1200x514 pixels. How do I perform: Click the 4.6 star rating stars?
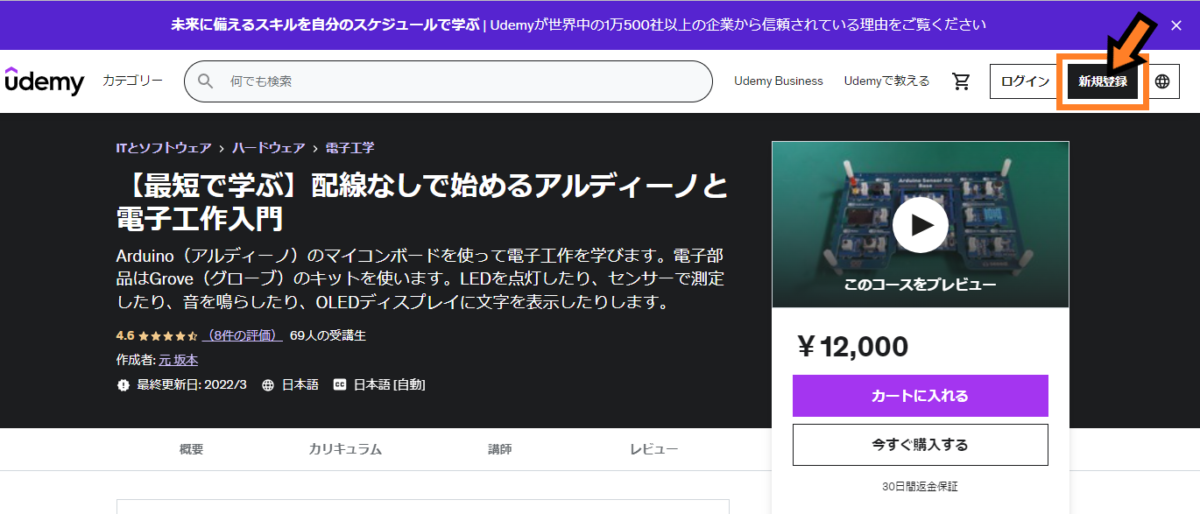point(168,336)
